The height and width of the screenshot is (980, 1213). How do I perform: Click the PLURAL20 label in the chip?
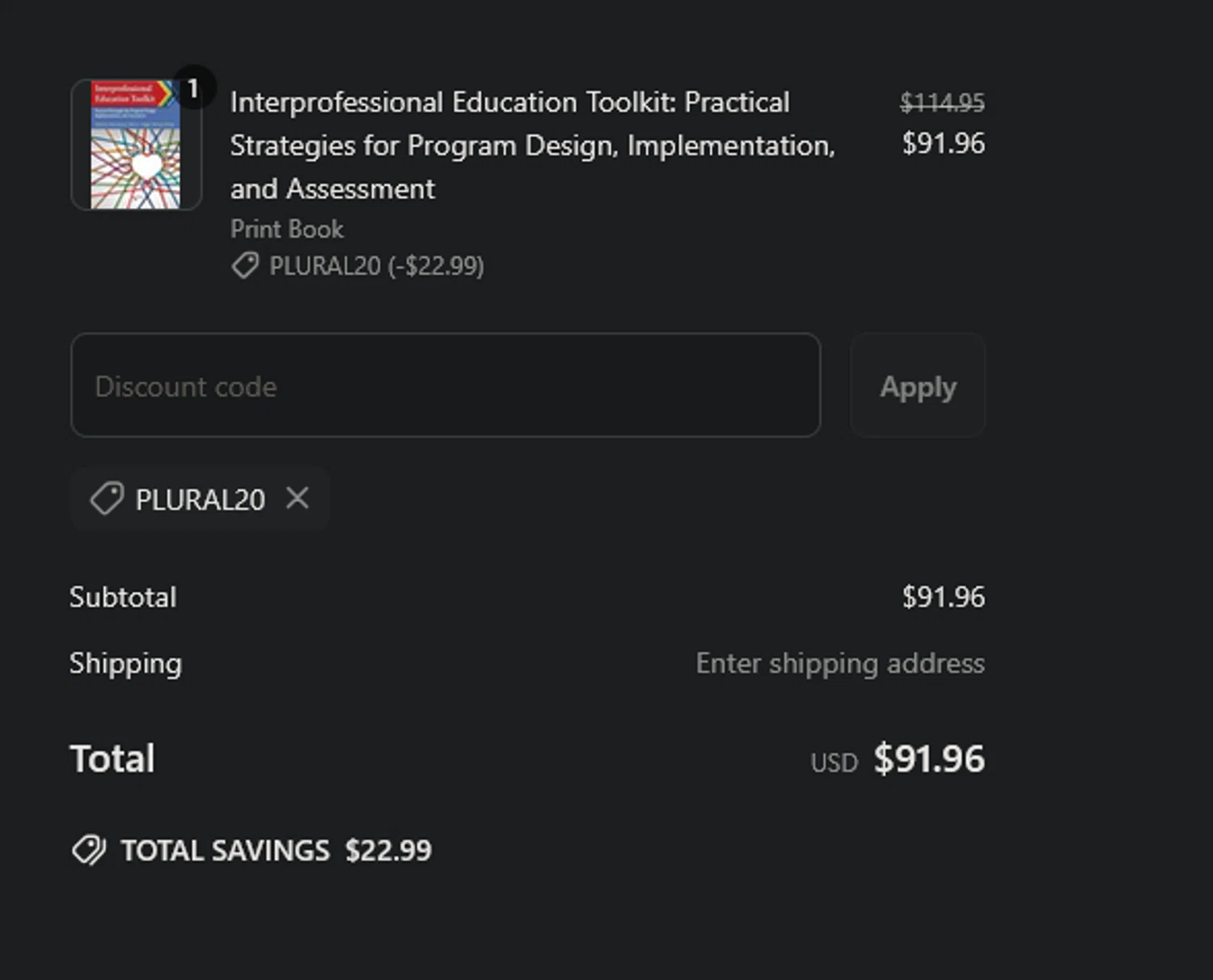coord(200,500)
